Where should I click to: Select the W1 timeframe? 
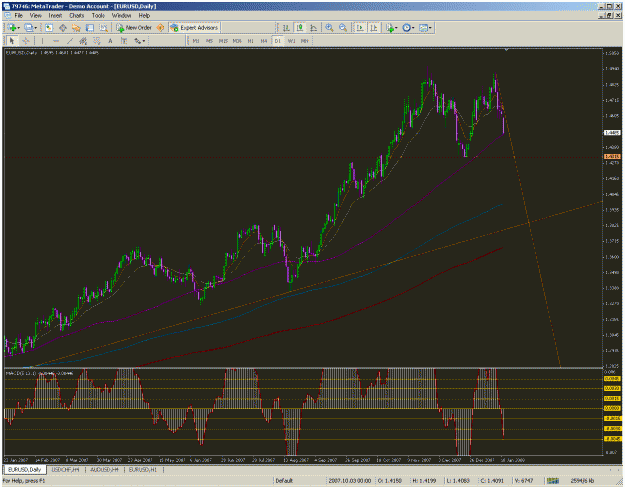(291, 41)
